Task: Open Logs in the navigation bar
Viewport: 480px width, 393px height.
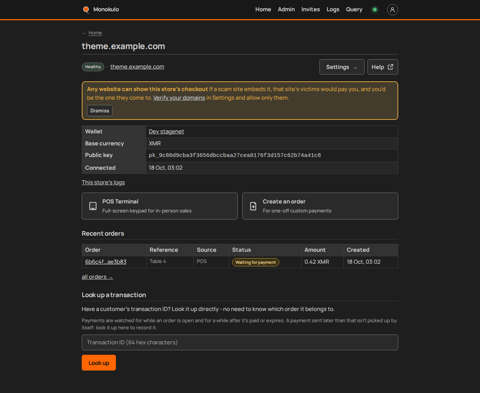Action: tap(333, 9)
